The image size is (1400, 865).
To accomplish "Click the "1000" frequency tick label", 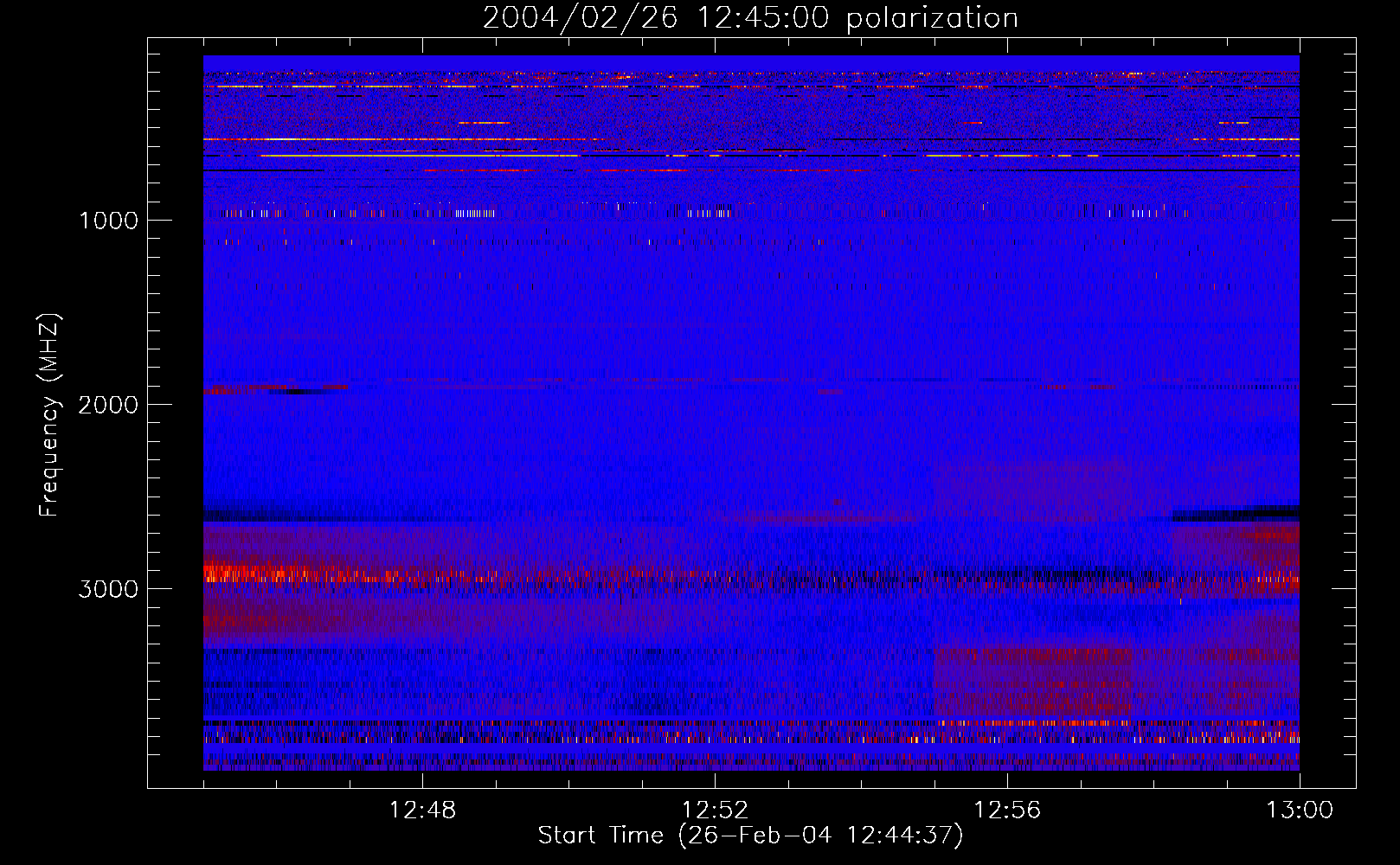I will click(108, 220).
